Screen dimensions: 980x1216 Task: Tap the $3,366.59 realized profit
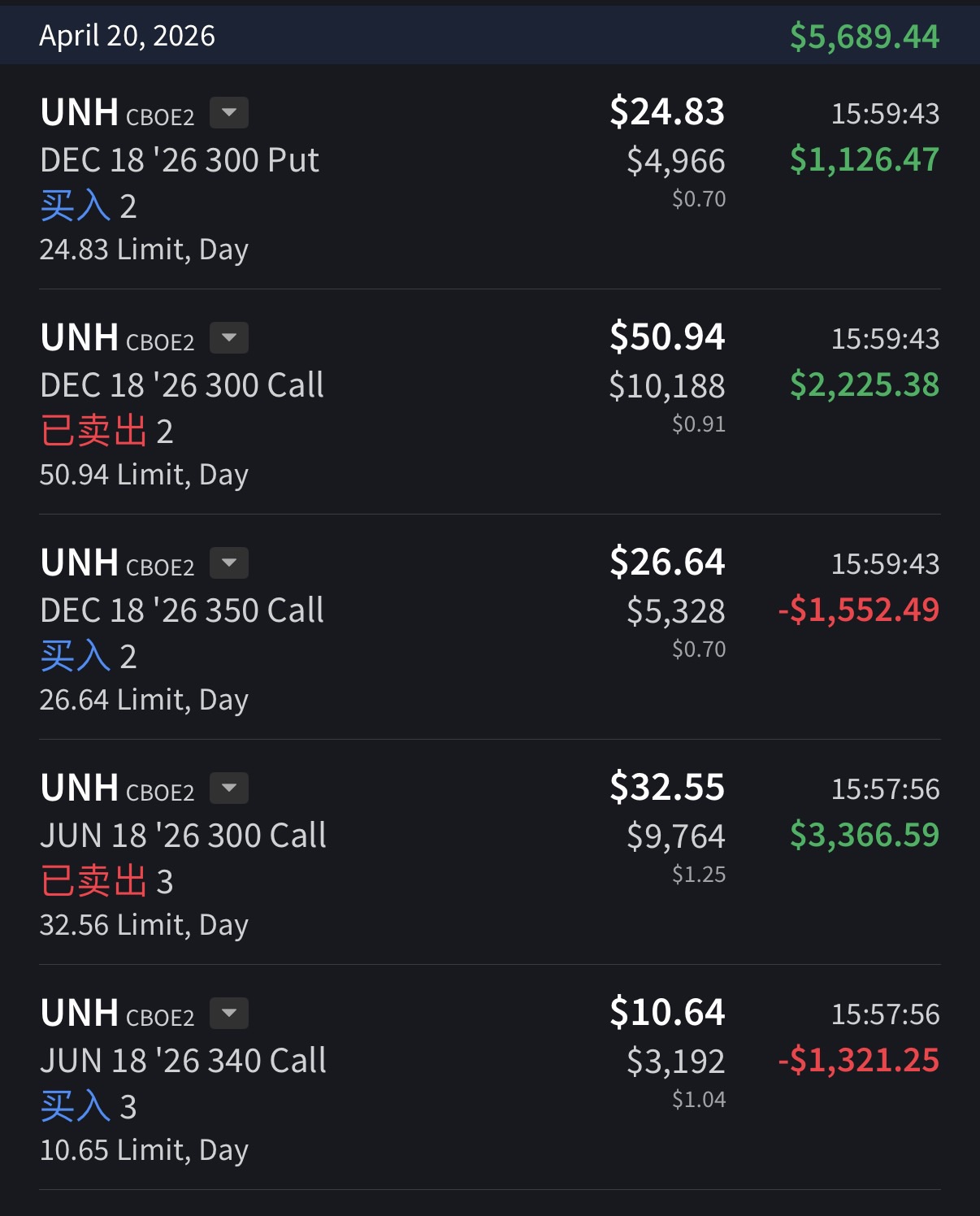click(864, 835)
